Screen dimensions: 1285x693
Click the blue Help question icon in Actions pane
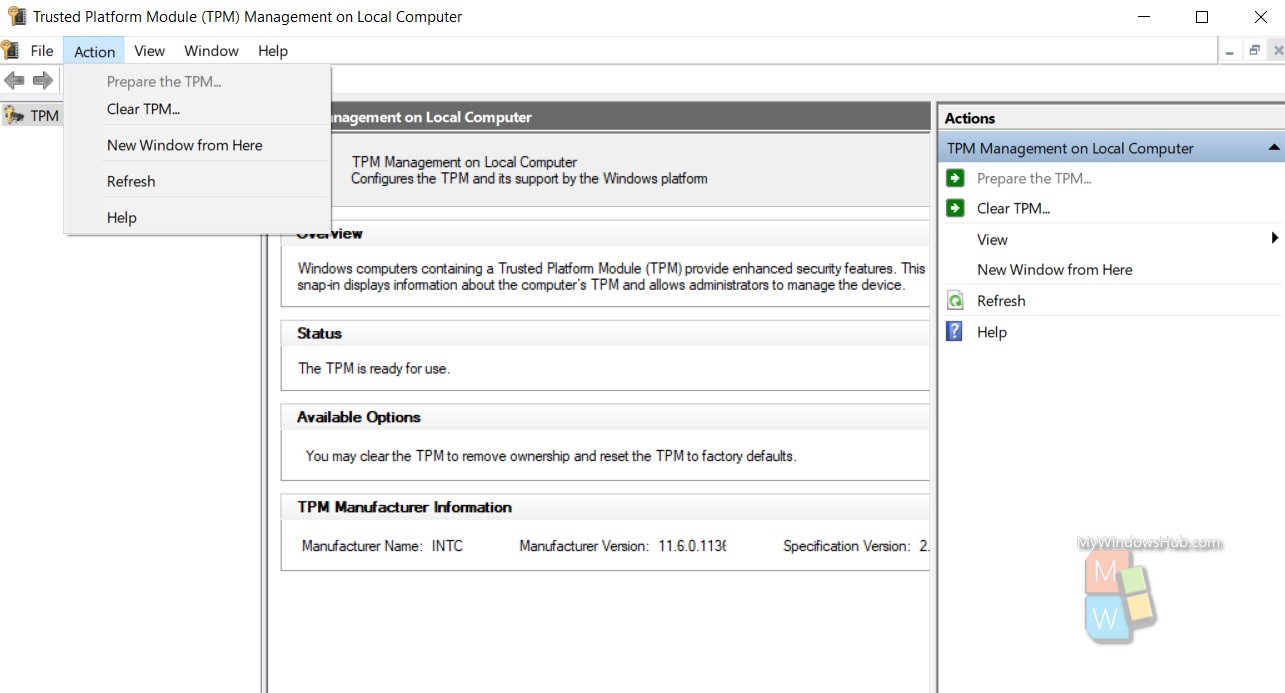(955, 331)
